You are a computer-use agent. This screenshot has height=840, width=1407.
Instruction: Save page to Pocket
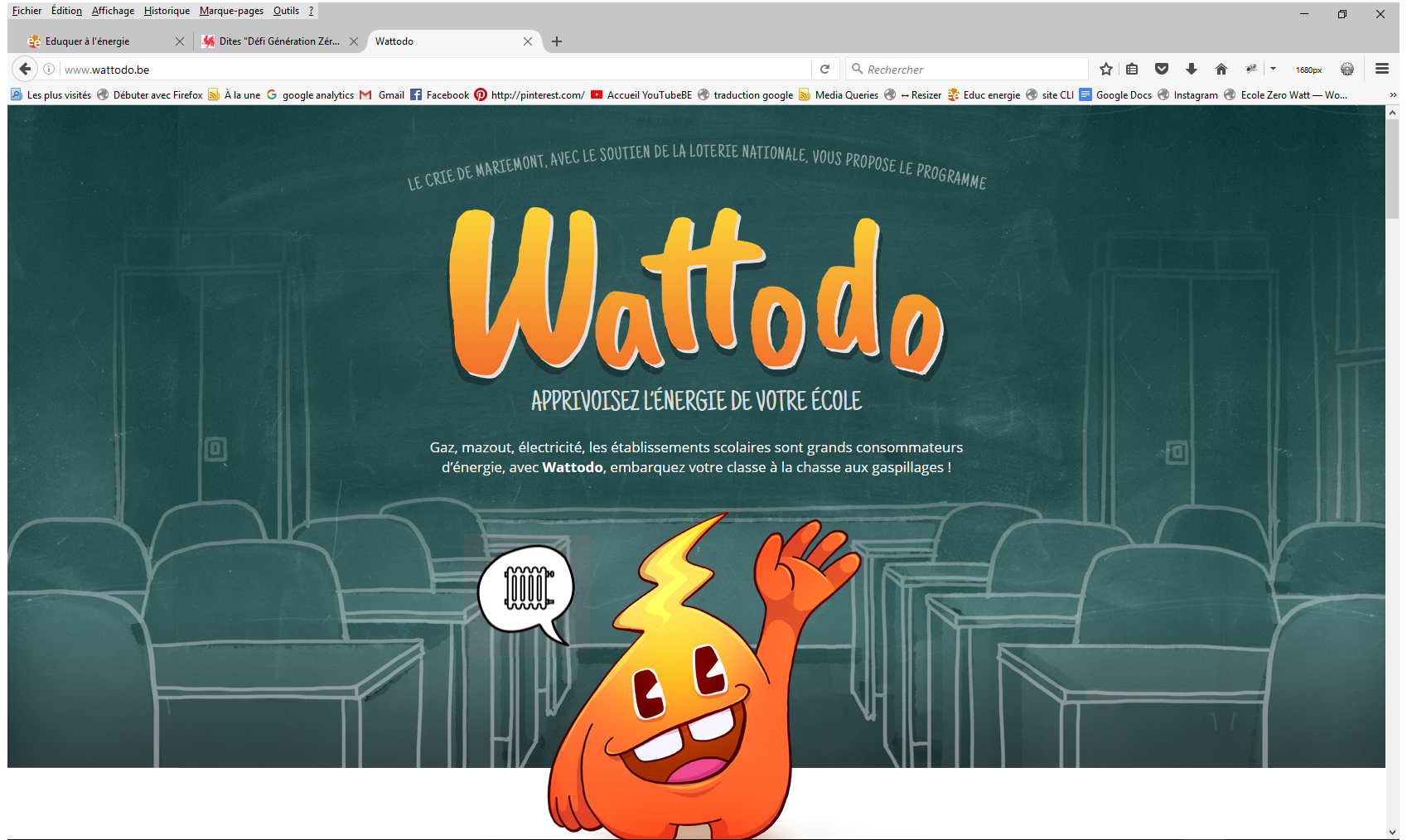(x=1162, y=70)
